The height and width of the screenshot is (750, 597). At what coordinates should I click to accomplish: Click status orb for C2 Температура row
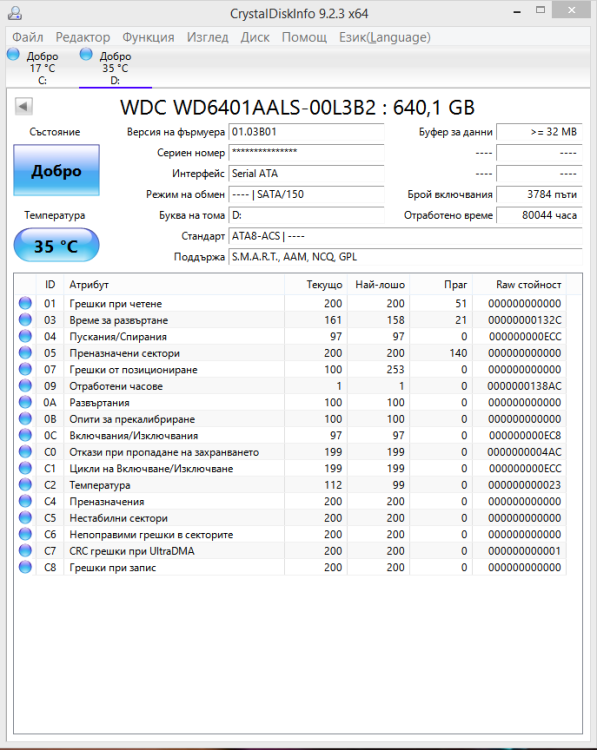(x=25, y=485)
